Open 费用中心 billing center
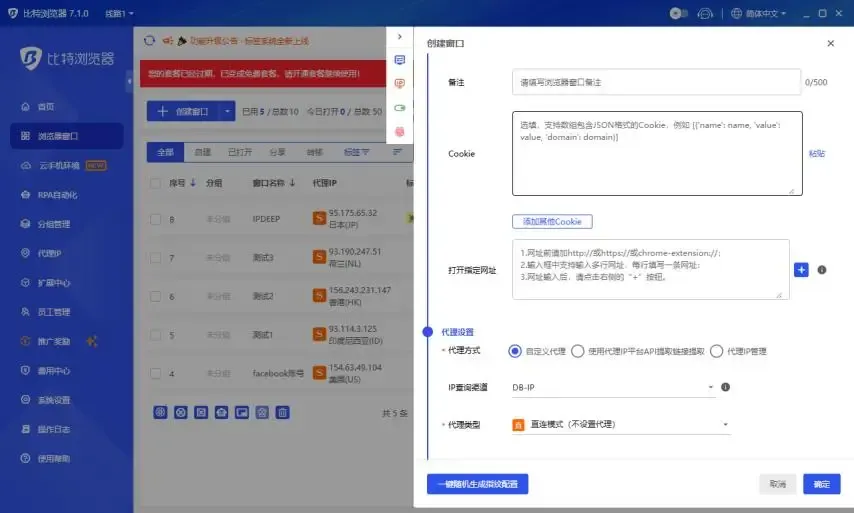This screenshot has height=513, width=854. click(46, 371)
